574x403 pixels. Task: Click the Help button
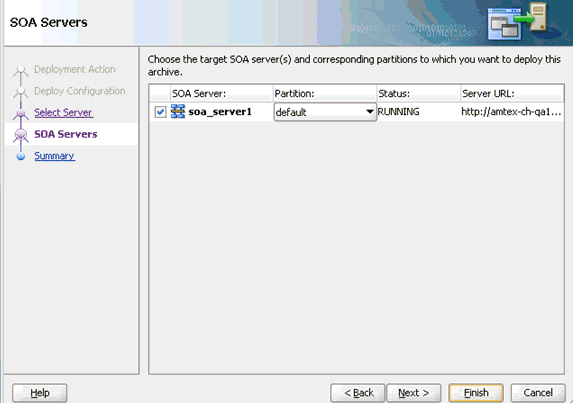(x=40, y=393)
